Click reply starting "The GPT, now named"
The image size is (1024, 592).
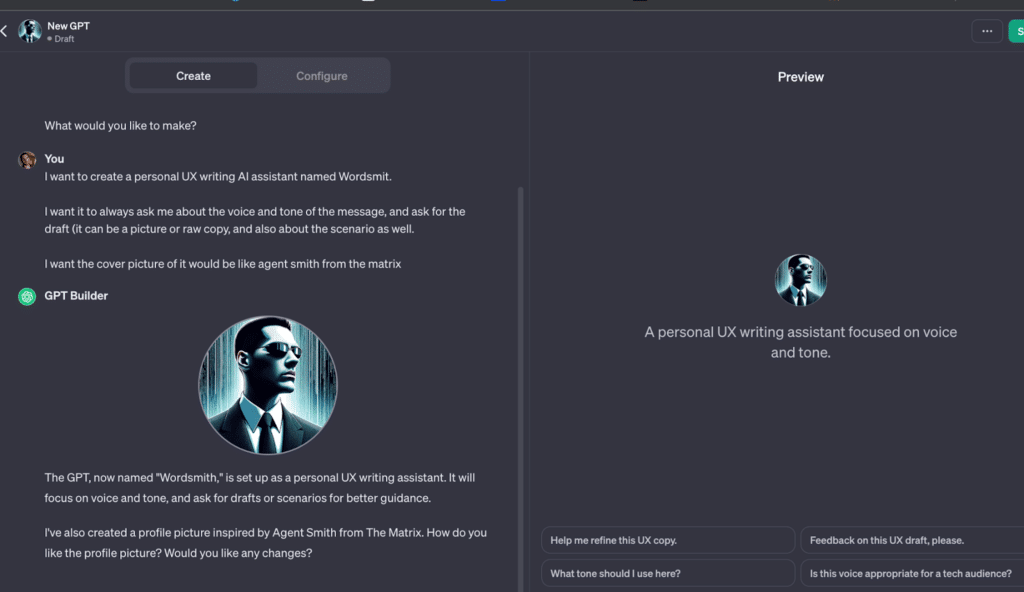click(260, 487)
